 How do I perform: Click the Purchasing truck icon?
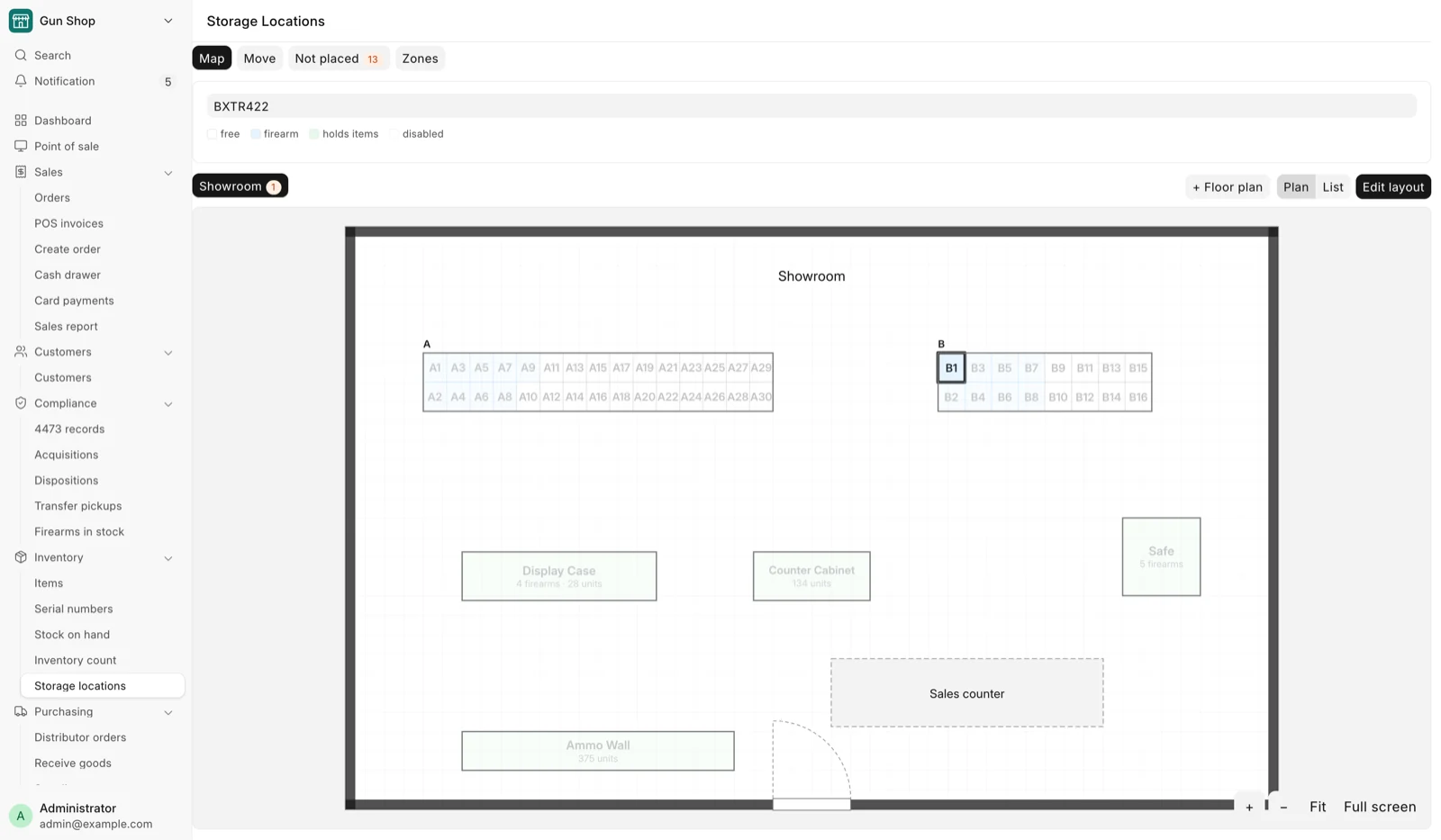pyautogui.click(x=21, y=711)
